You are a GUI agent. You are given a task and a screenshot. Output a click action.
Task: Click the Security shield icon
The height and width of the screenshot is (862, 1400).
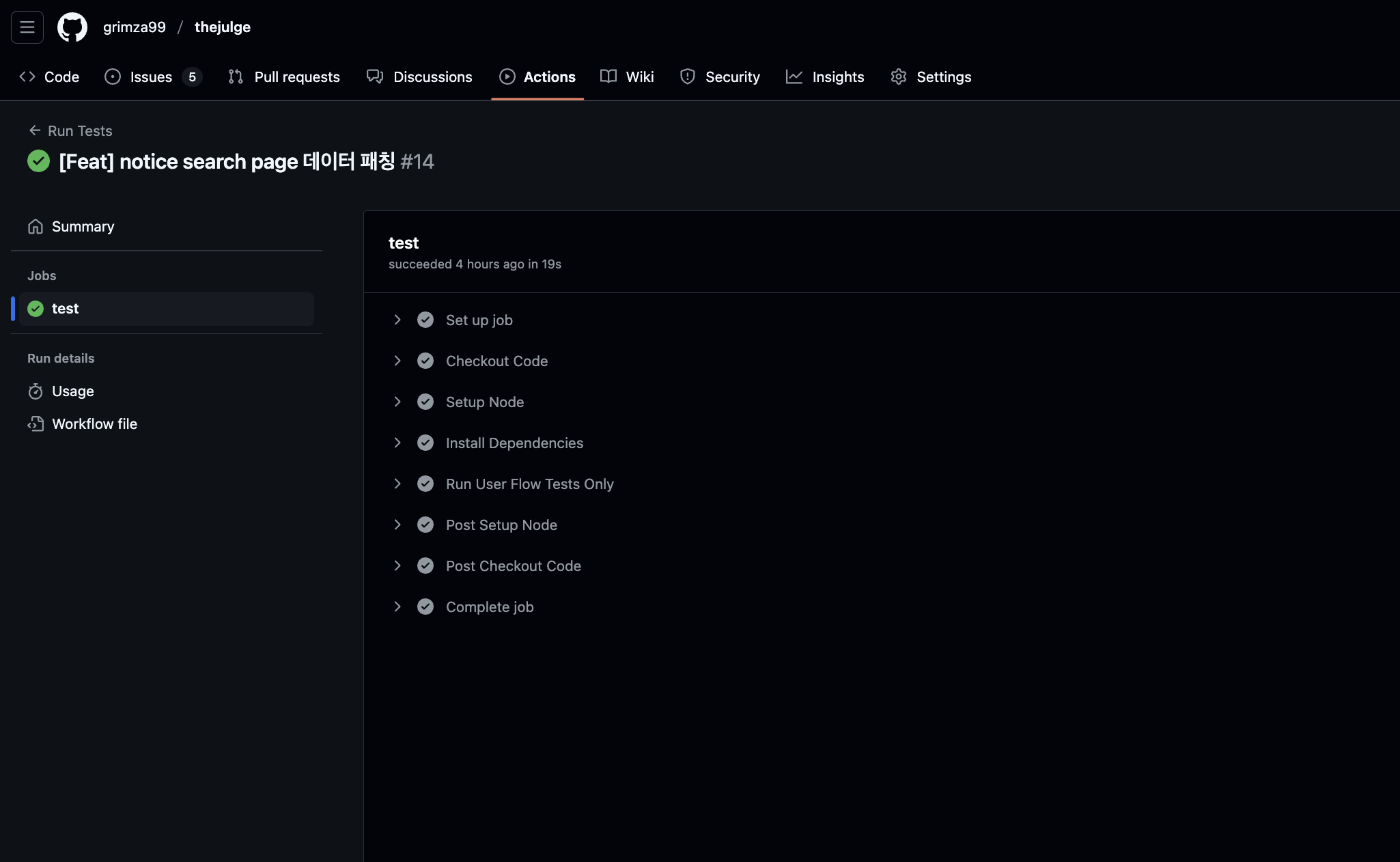coord(688,77)
